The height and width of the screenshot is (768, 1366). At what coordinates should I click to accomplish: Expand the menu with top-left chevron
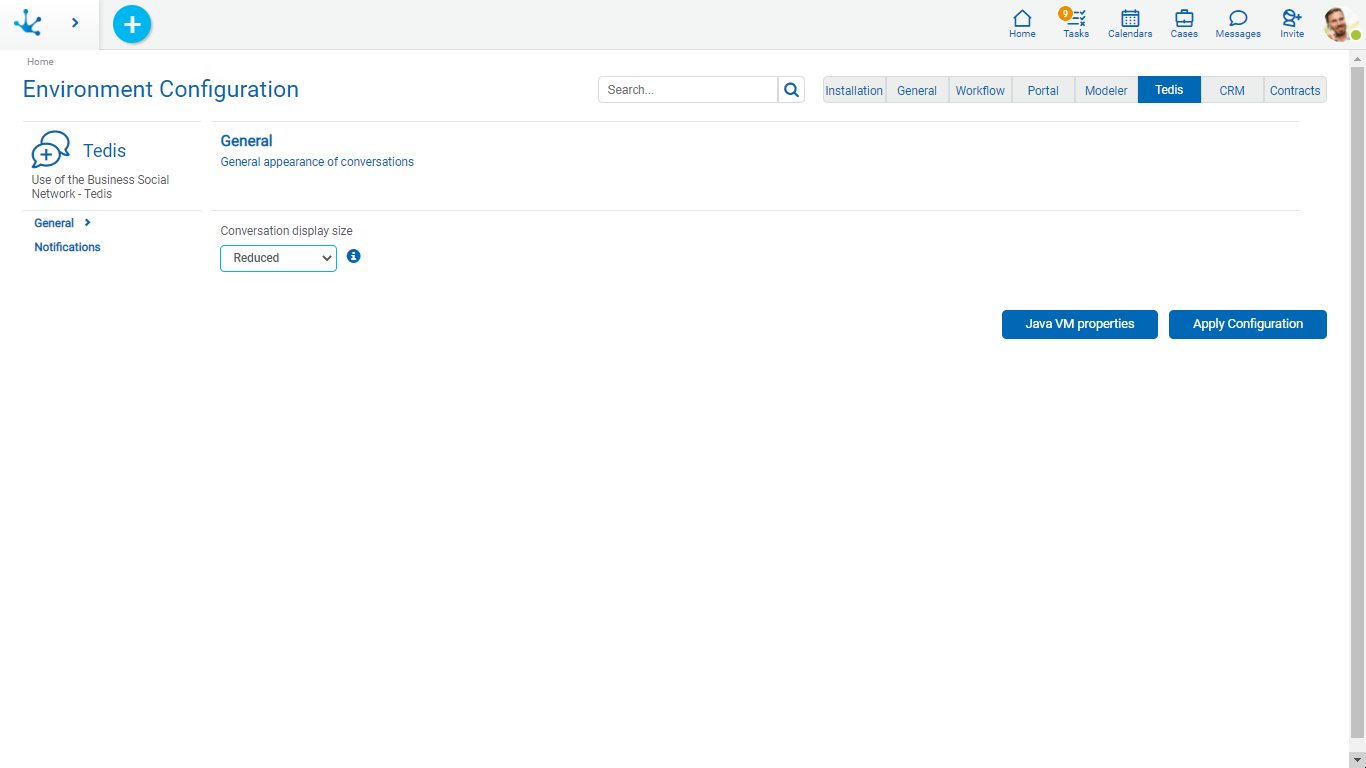coord(75,23)
